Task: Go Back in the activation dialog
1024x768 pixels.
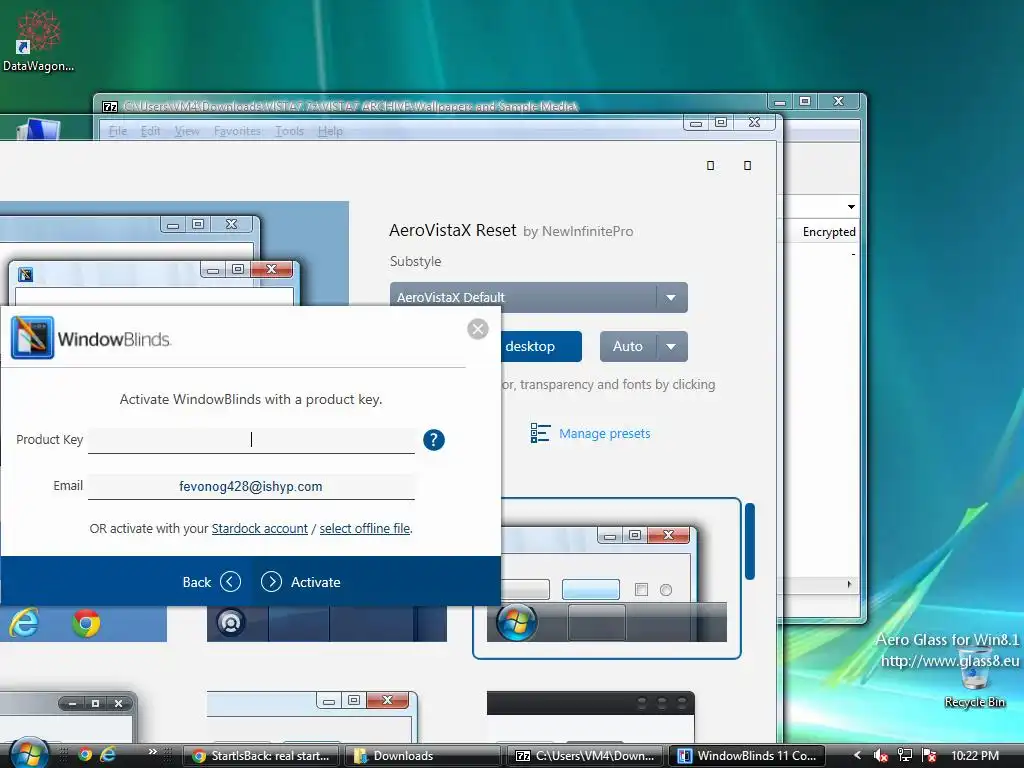Action: (211, 582)
